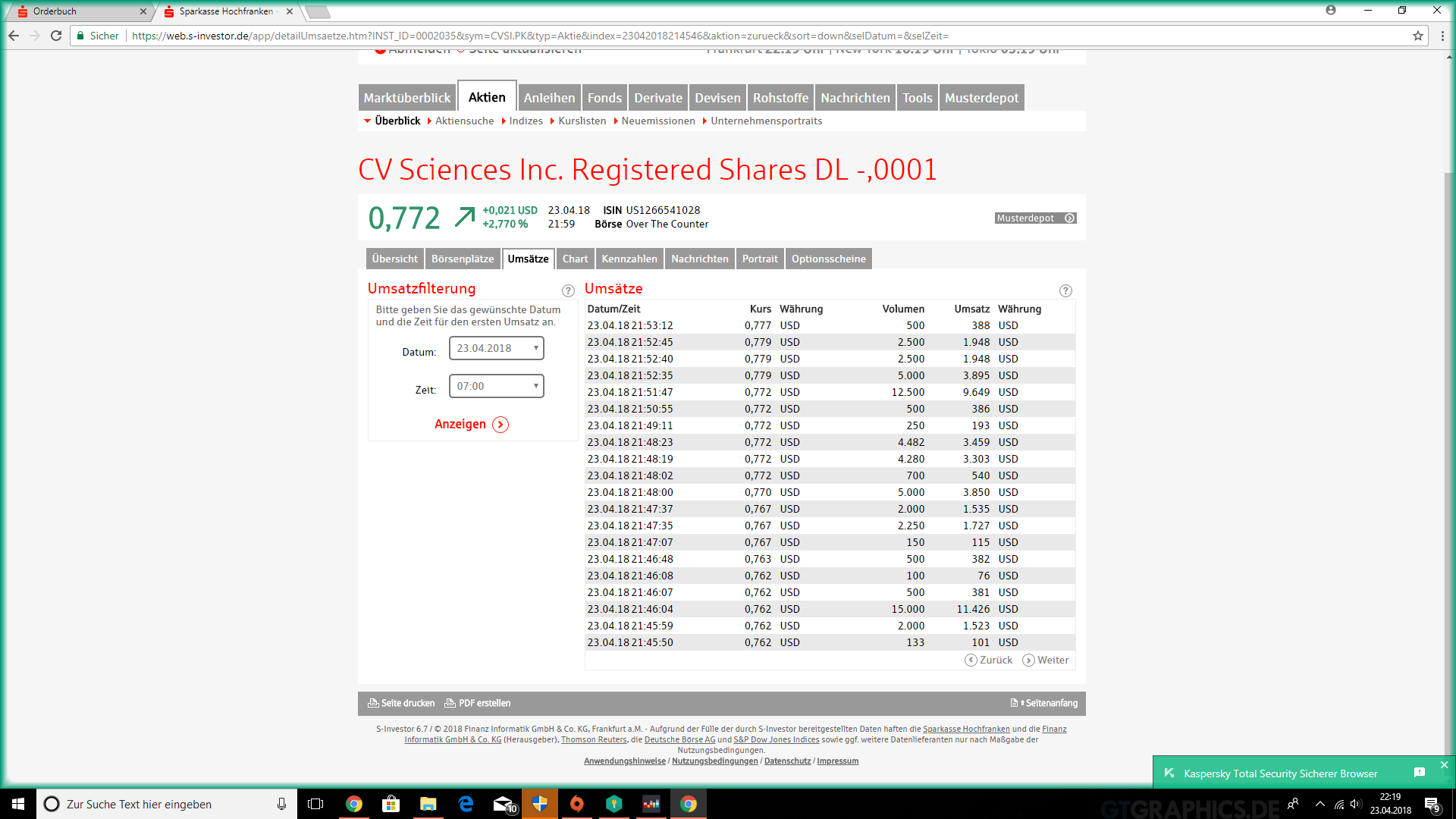This screenshot has height=819, width=1456.
Task: Switch to the Portrait sub-tab
Action: 760,259
